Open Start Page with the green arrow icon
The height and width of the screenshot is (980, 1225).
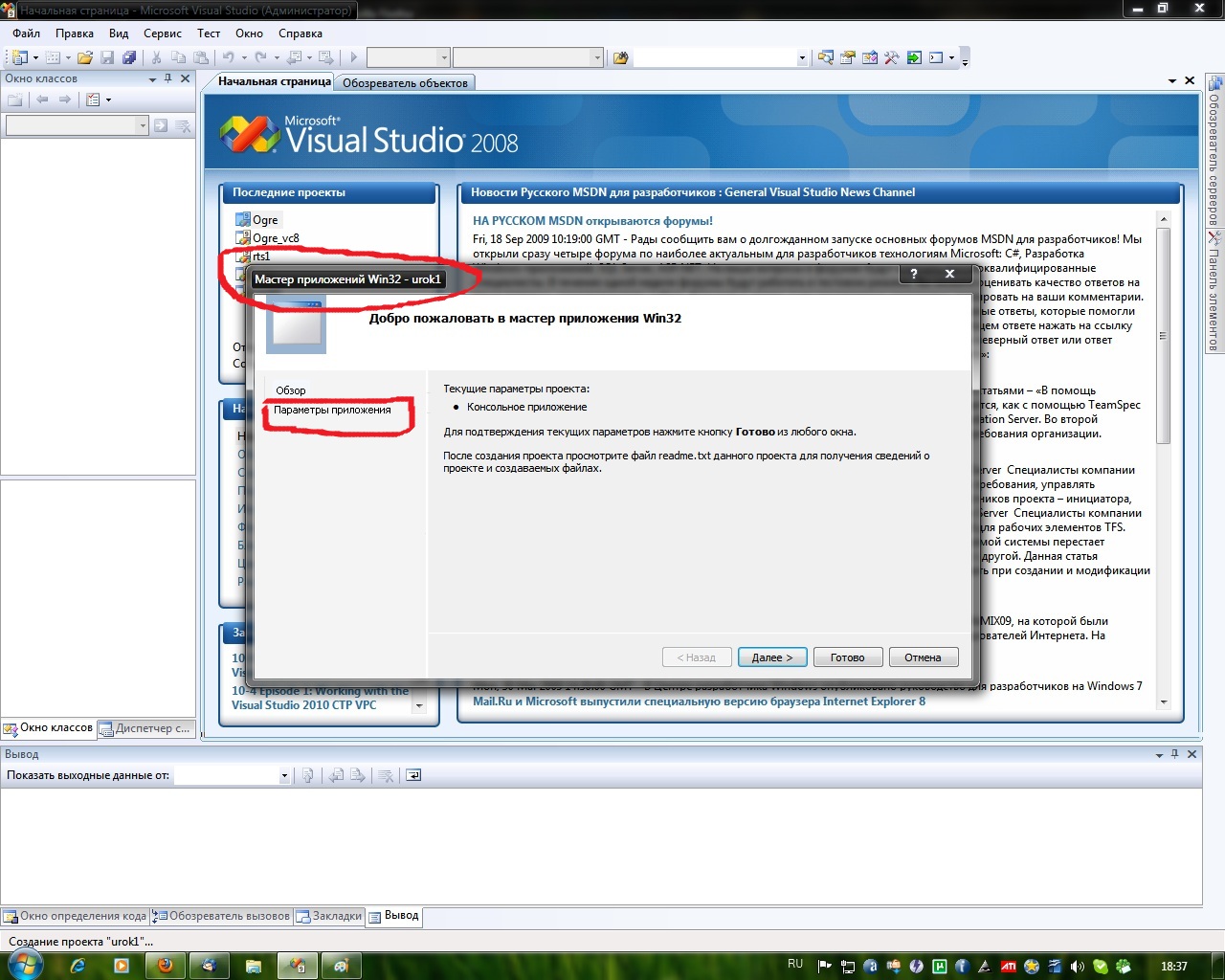coord(914,57)
